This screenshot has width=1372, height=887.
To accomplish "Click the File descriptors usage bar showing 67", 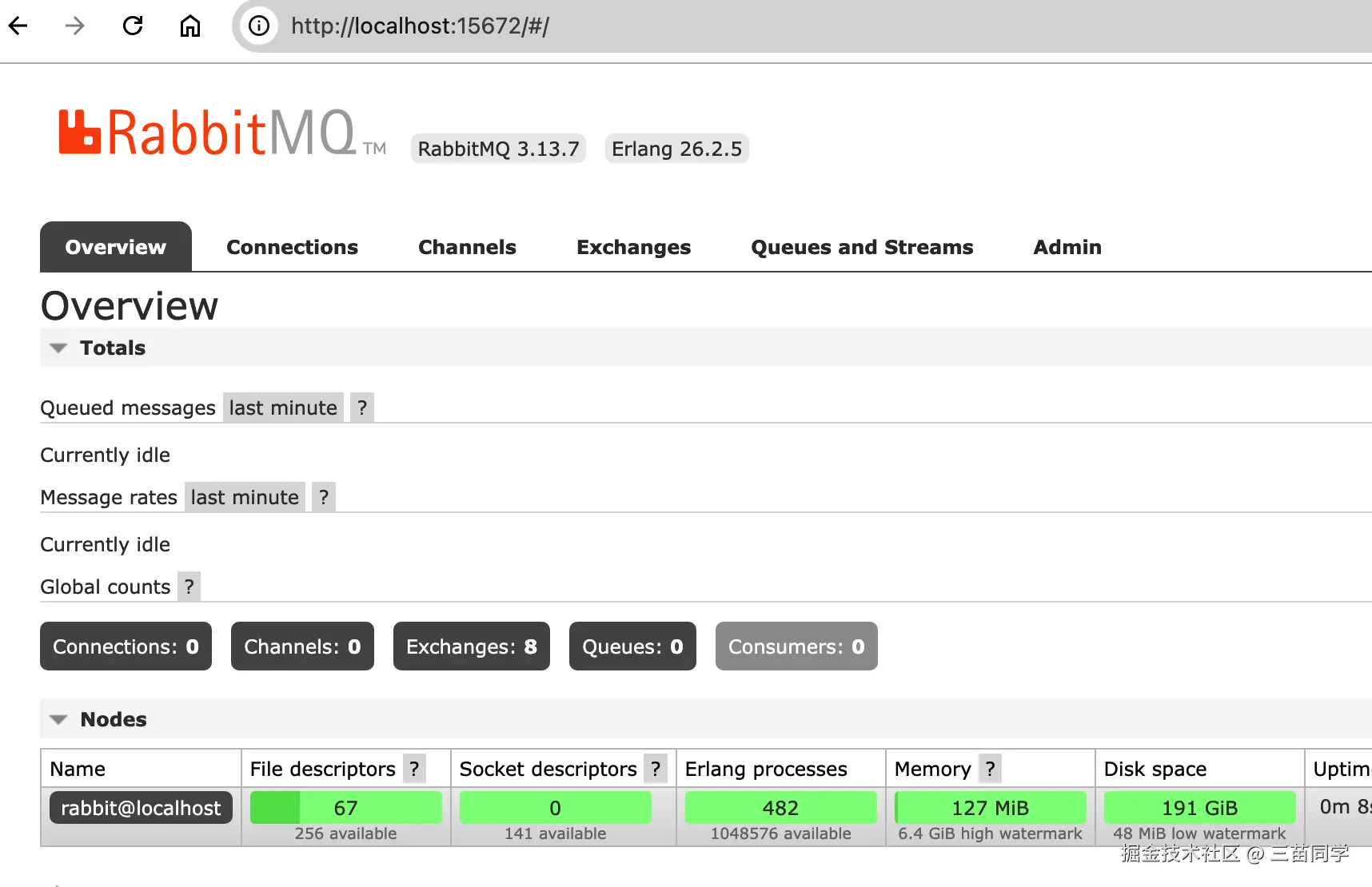I will [x=346, y=808].
